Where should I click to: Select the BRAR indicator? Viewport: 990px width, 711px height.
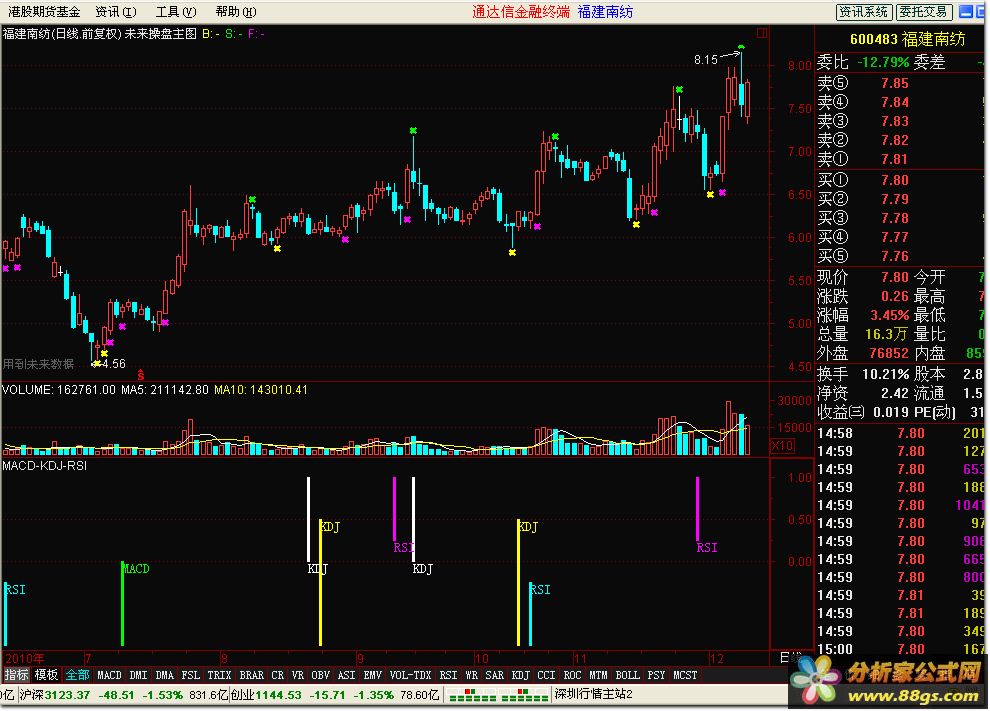[251, 675]
